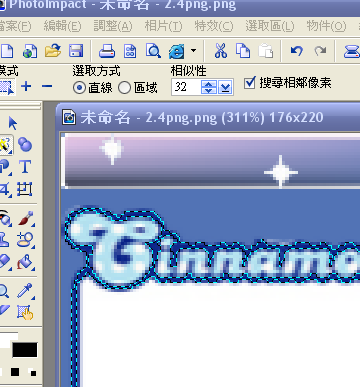360x387 pixels.
Task: Select the blue spheres Z-merge tool
Action: click(x=25, y=145)
